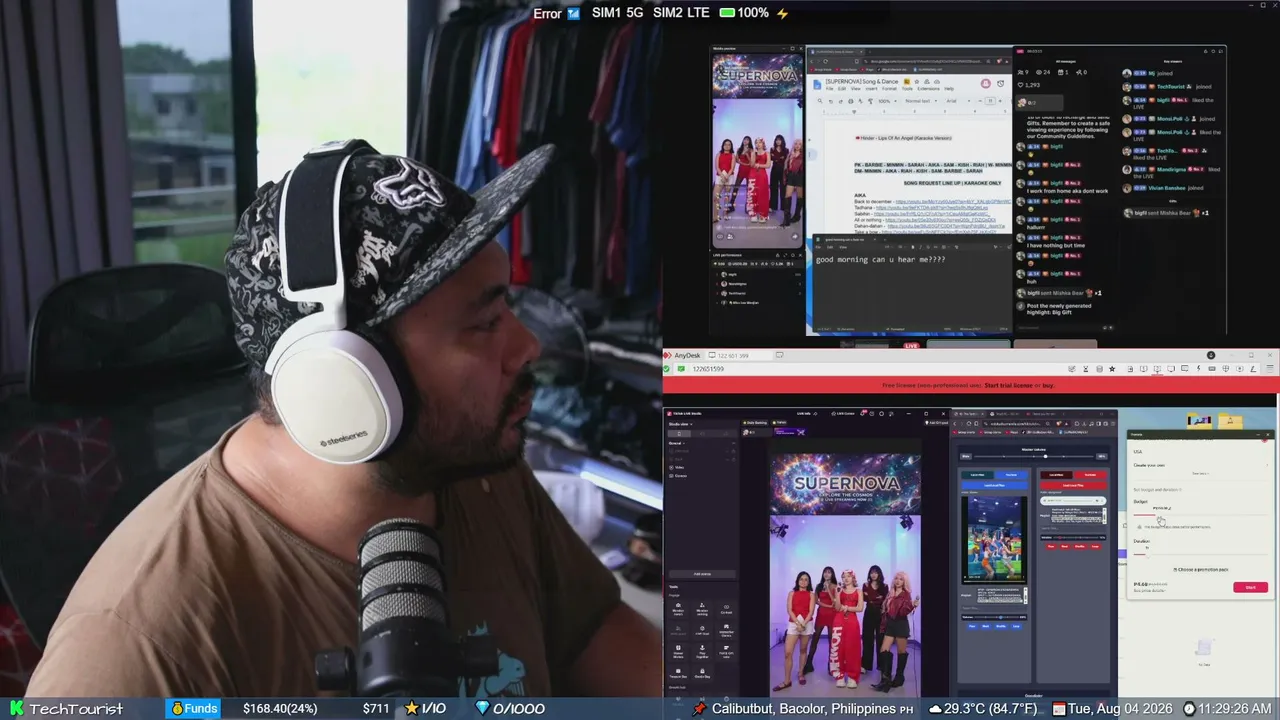1280x720 pixels.
Task: Open the AnyDesk profile avatar icon
Action: [1211, 355]
